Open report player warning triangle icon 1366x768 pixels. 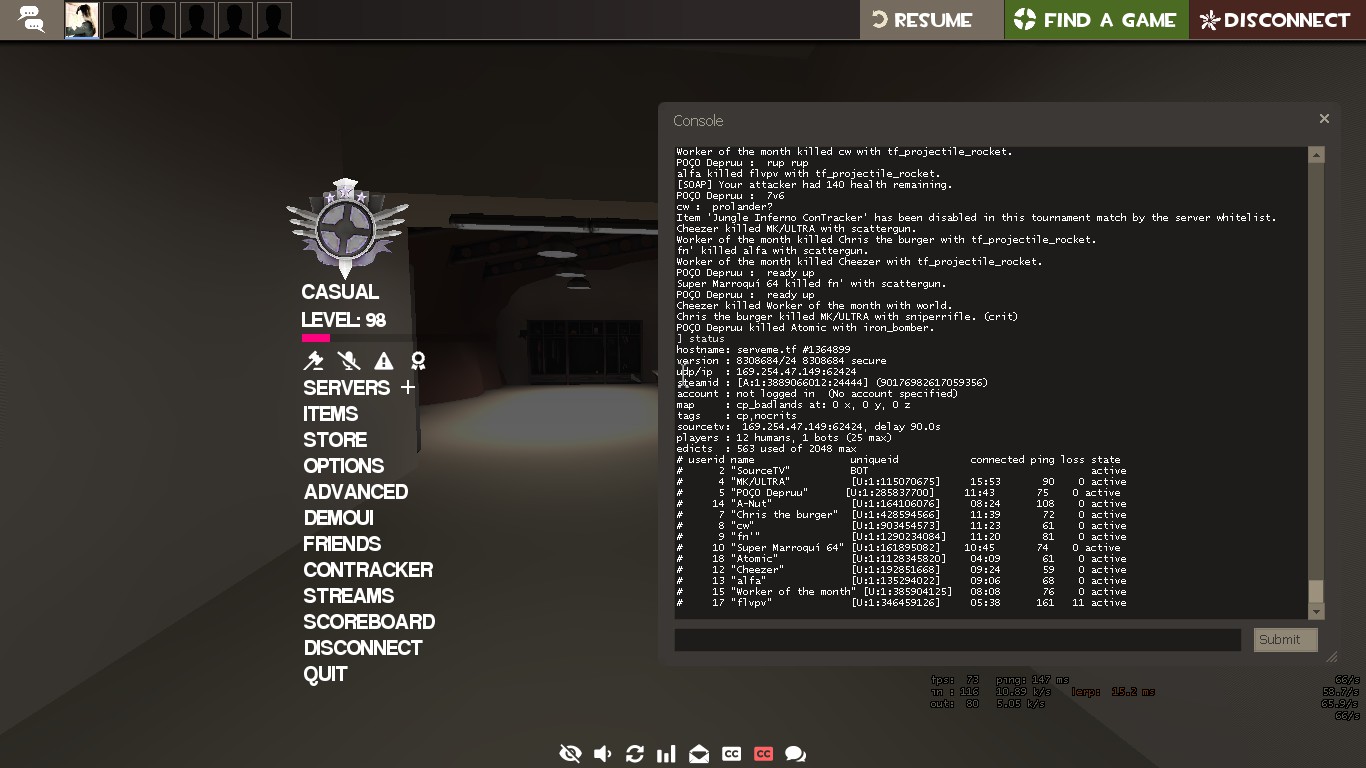pos(383,361)
